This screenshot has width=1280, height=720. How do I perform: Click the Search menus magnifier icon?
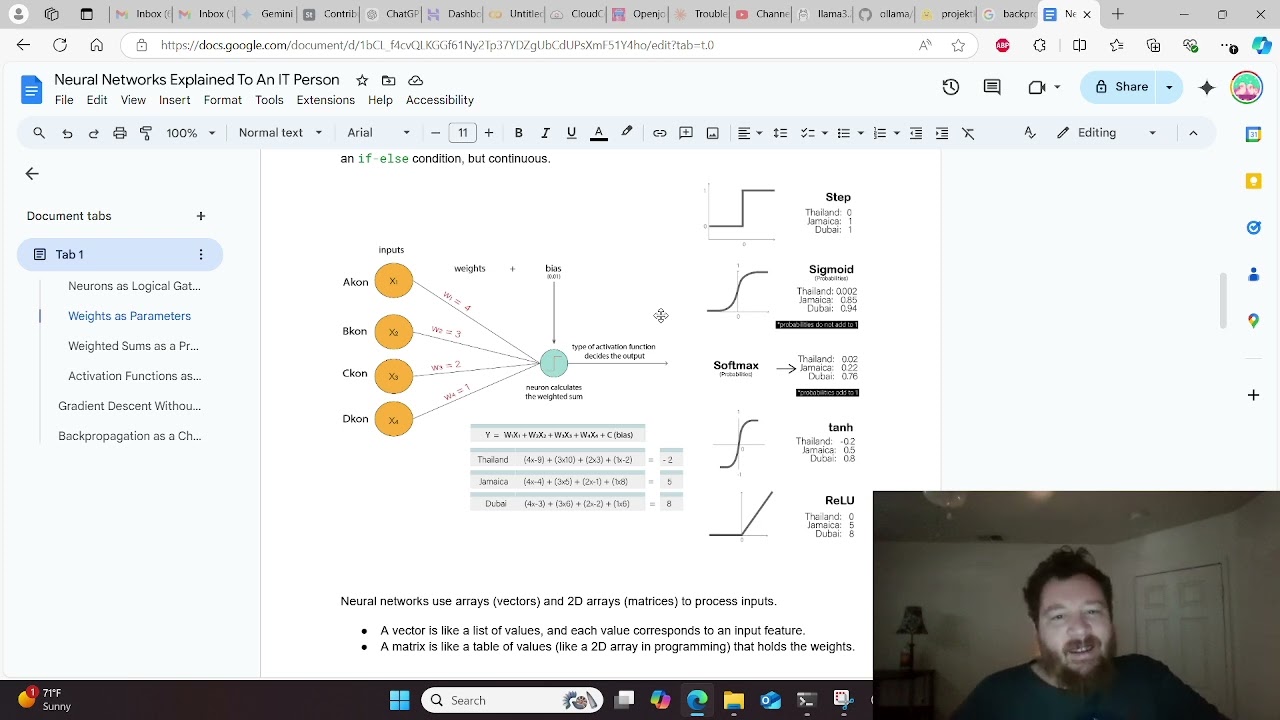[39, 133]
